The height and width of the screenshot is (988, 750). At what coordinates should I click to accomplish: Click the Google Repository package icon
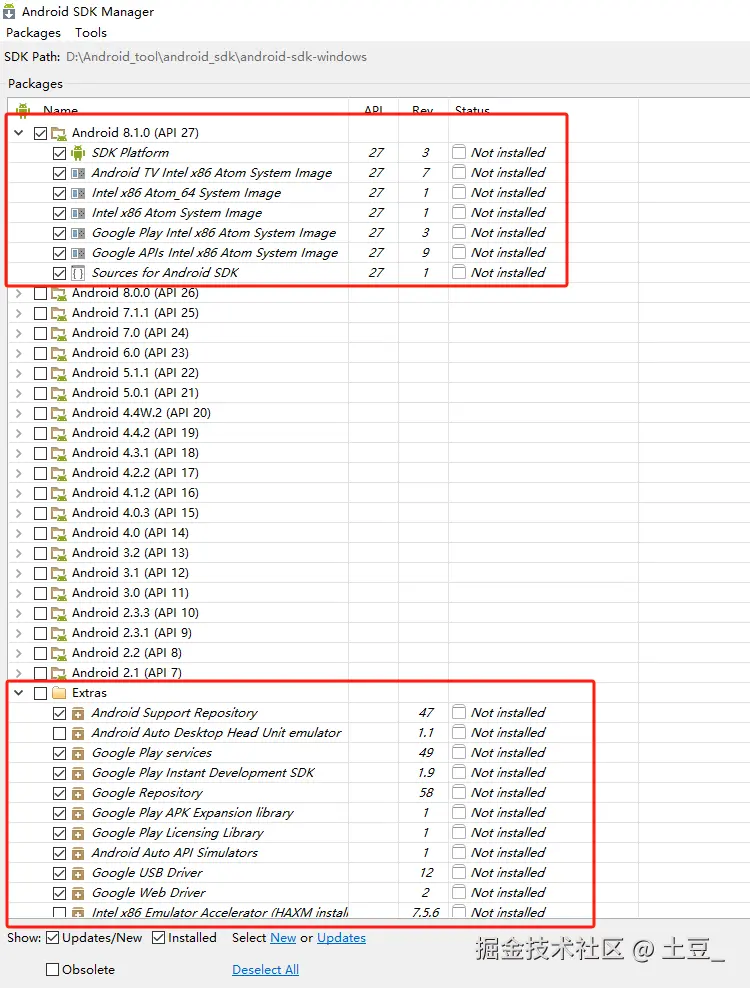coord(78,794)
